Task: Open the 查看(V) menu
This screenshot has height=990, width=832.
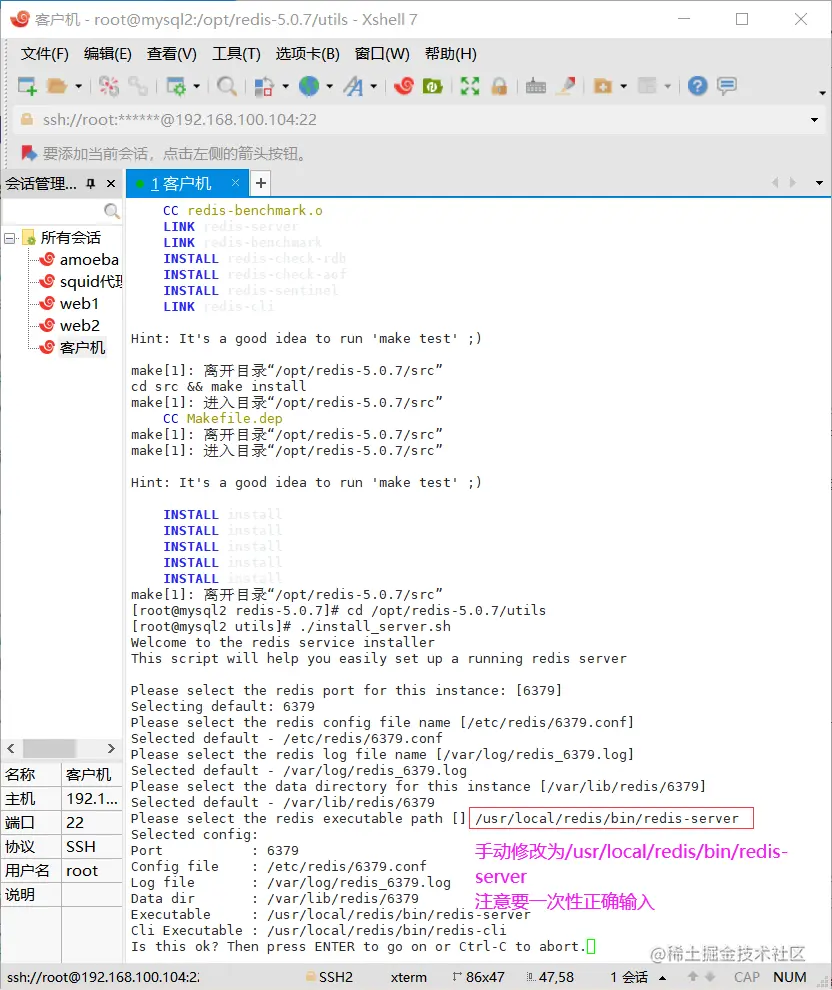Action: tap(172, 54)
